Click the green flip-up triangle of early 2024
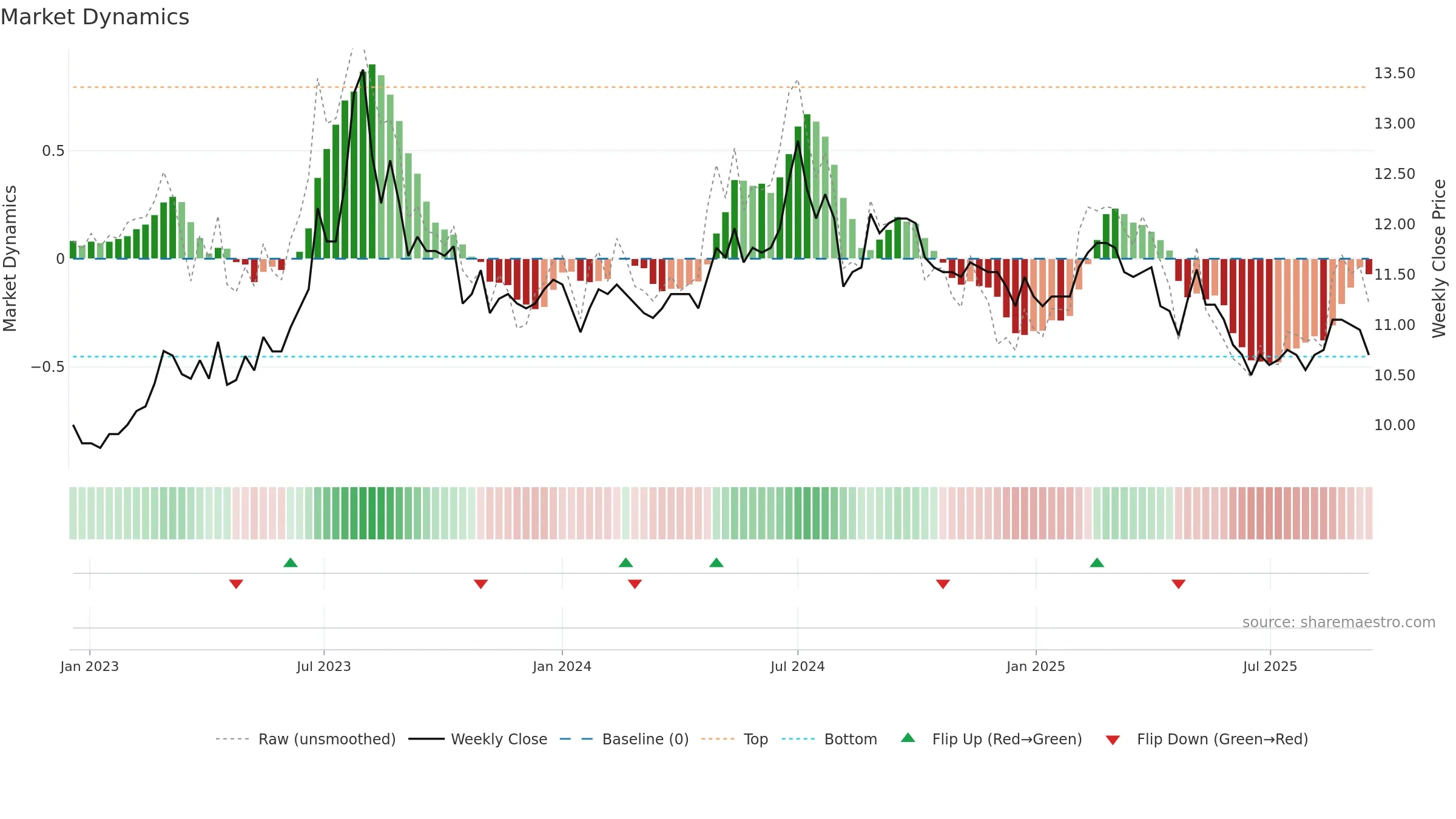This screenshot has width=1456, height=819. coord(626,562)
